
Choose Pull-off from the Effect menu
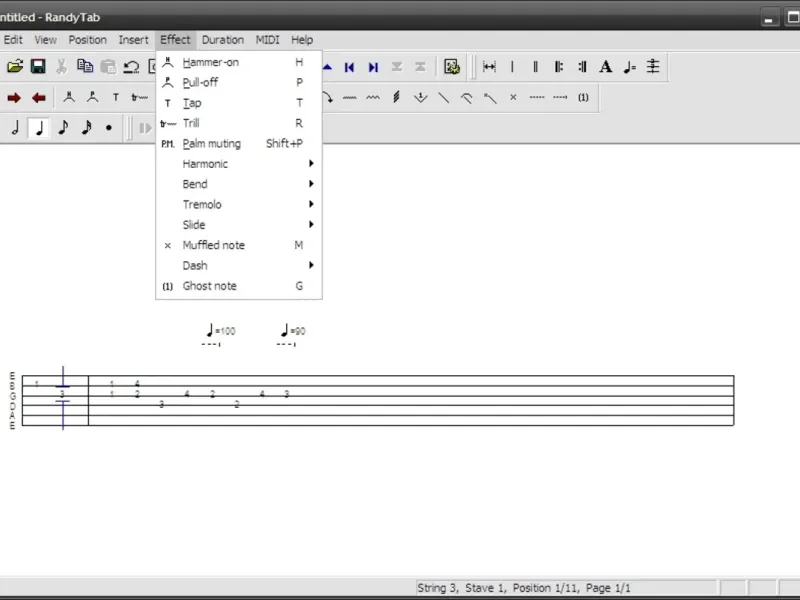(x=239, y=83)
